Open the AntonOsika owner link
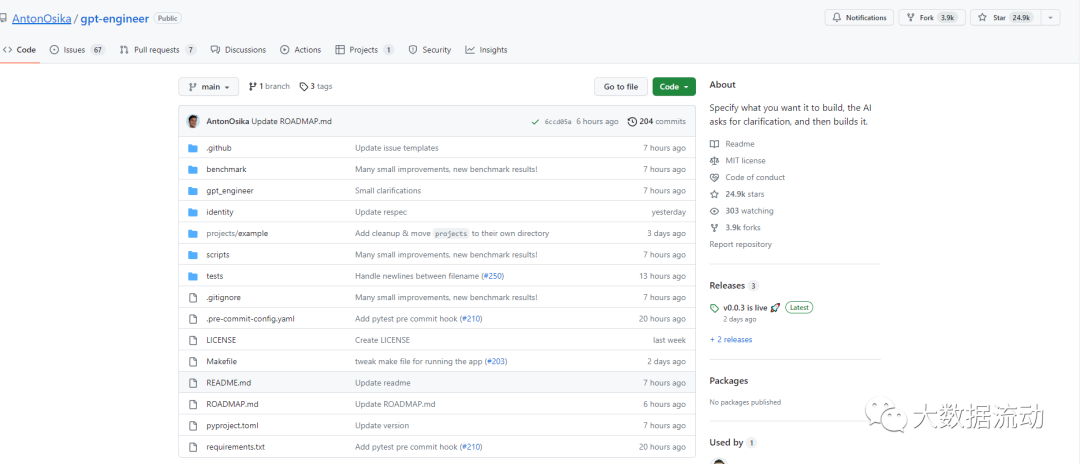 [42, 19]
